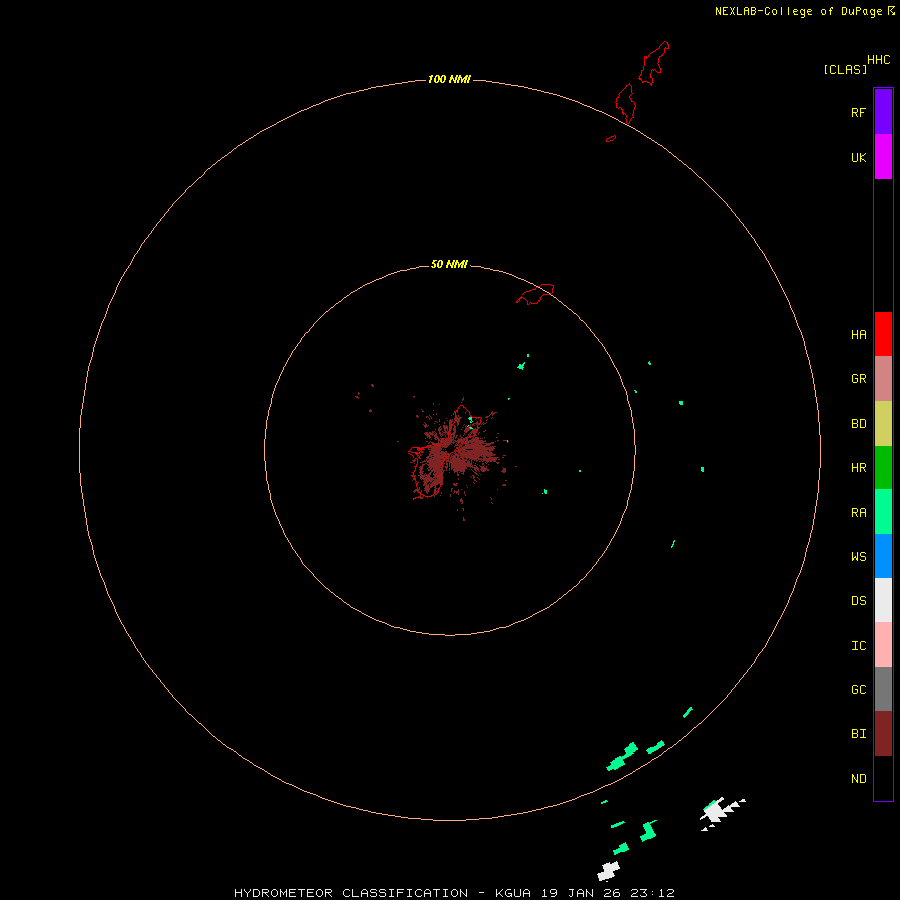Click the NEXLAB-College of DuPage text
This screenshot has width=900, height=900.
(x=798, y=11)
